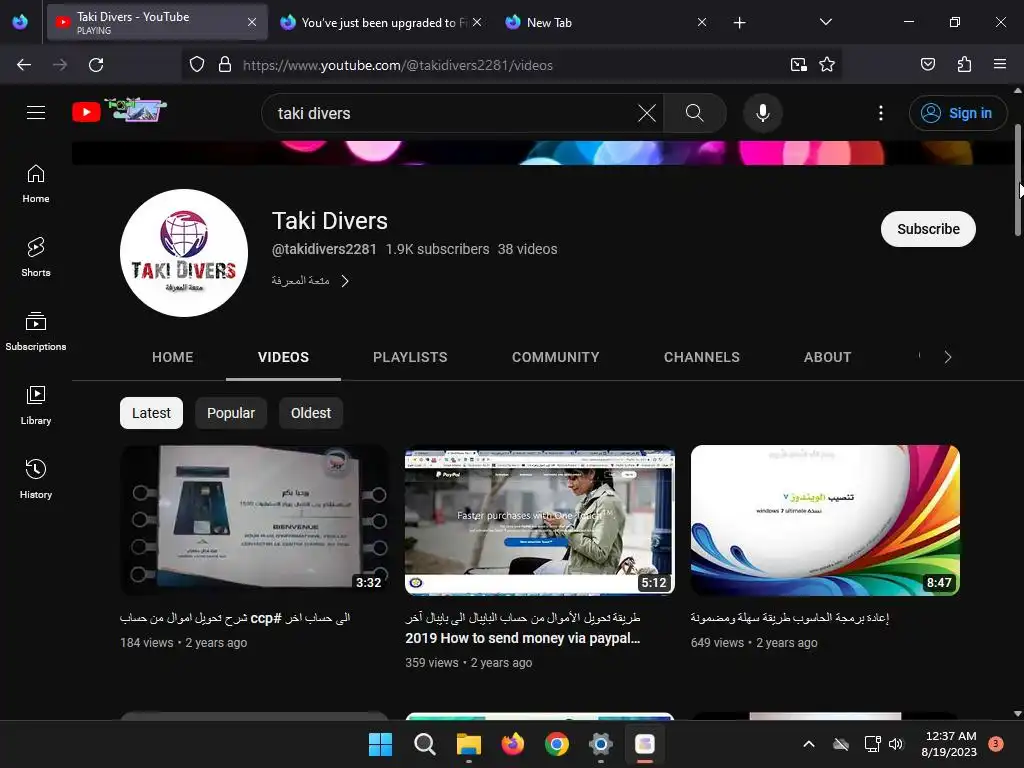Open the YouTube hamburger guide menu
Screen dimensions: 1024x768
(x=36, y=112)
